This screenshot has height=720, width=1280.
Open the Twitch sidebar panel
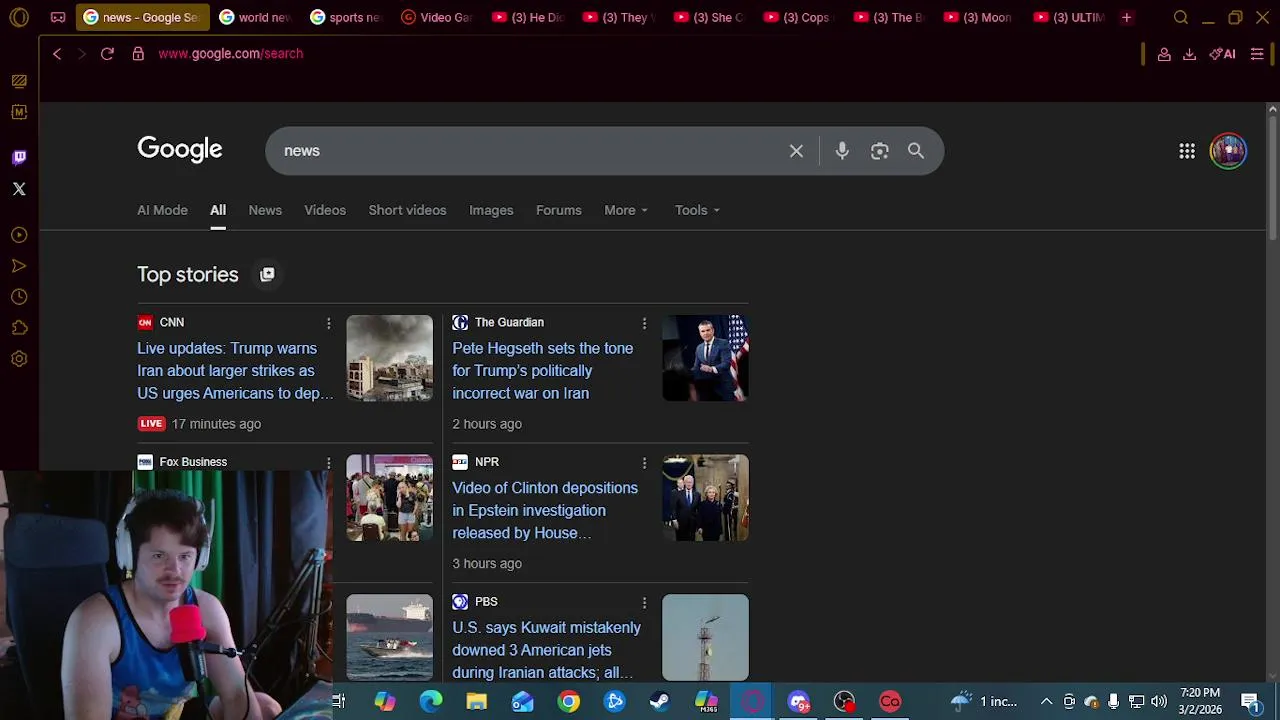tap(19, 157)
